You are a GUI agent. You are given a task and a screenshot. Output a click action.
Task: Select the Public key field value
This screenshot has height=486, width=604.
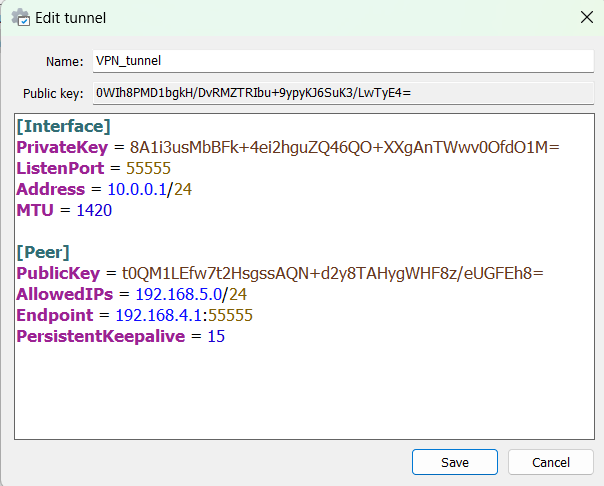[343, 93]
